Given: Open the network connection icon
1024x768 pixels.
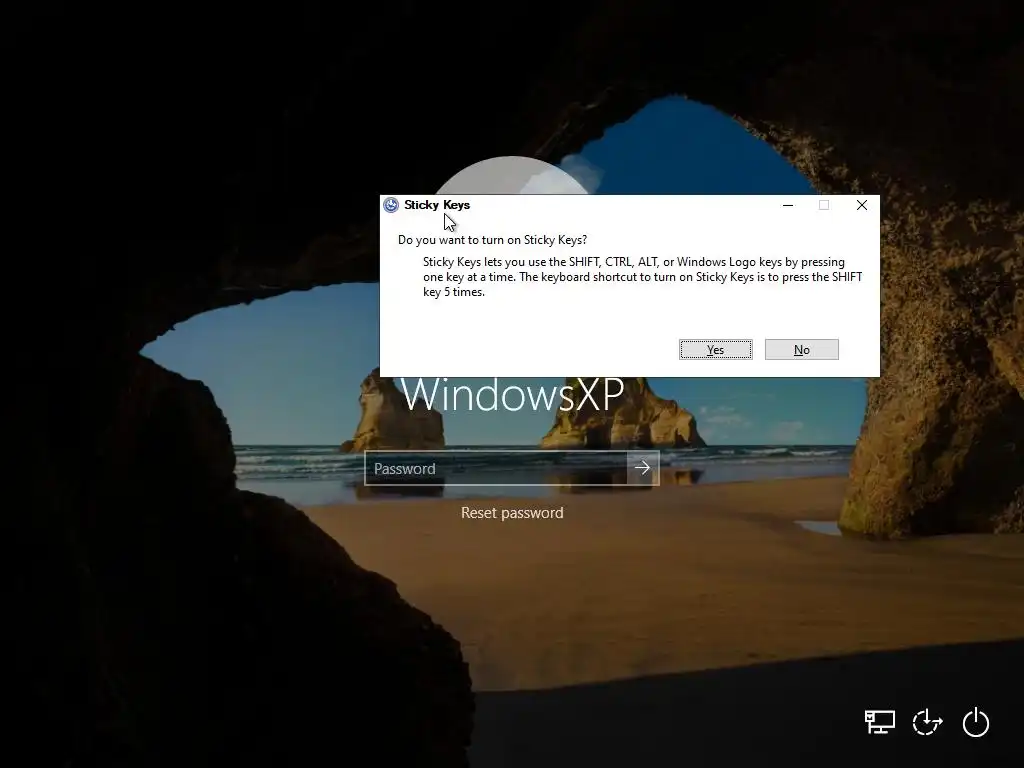Looking at the screenshot, I should (x=880, y=722).
